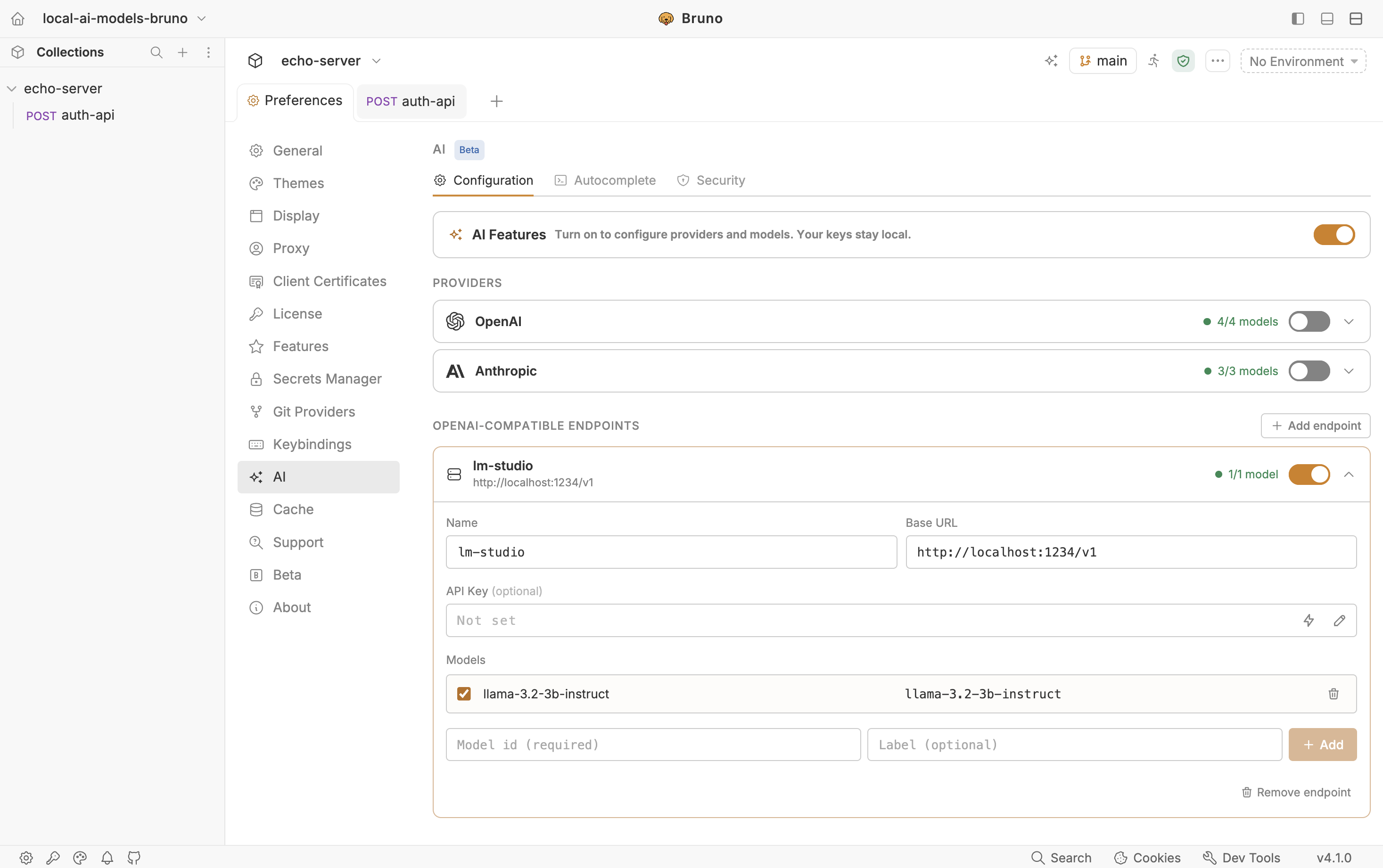Open the Collections more options menu
Viewport: 1383px width, 868px height.
coord(208,52)
